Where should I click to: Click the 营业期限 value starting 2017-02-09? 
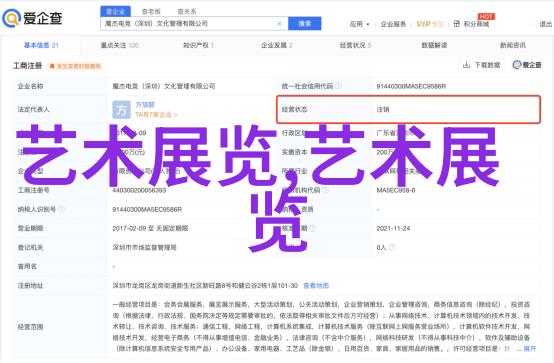(x=150, y=228)
